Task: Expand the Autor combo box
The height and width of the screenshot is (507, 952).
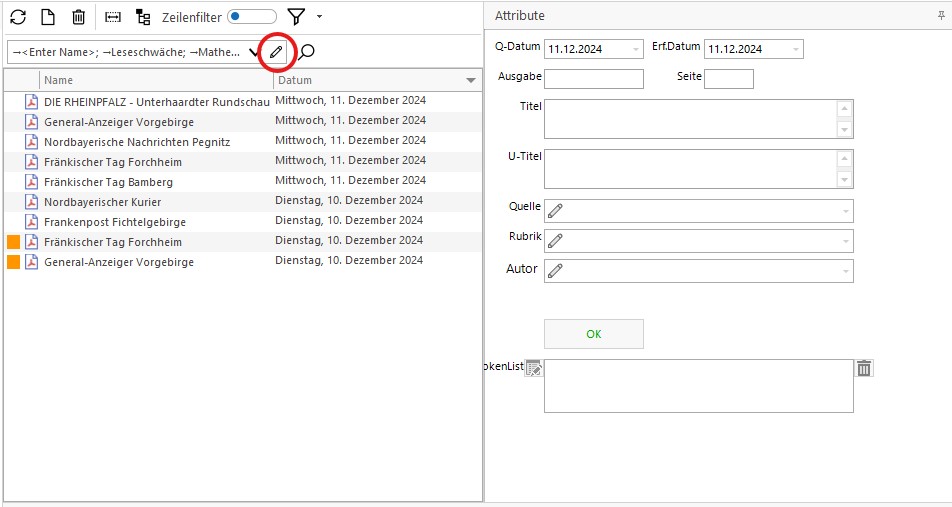Action: pos(846,271)
